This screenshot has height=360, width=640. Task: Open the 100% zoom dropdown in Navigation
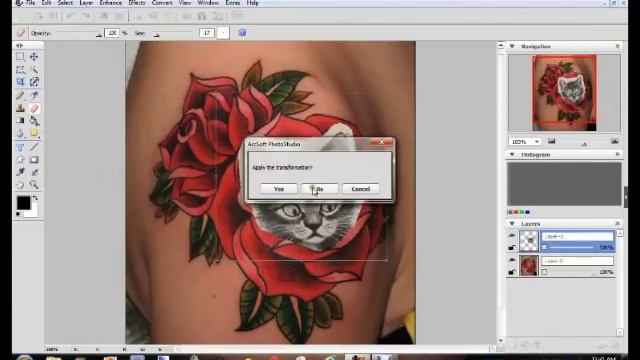point(537,142)
